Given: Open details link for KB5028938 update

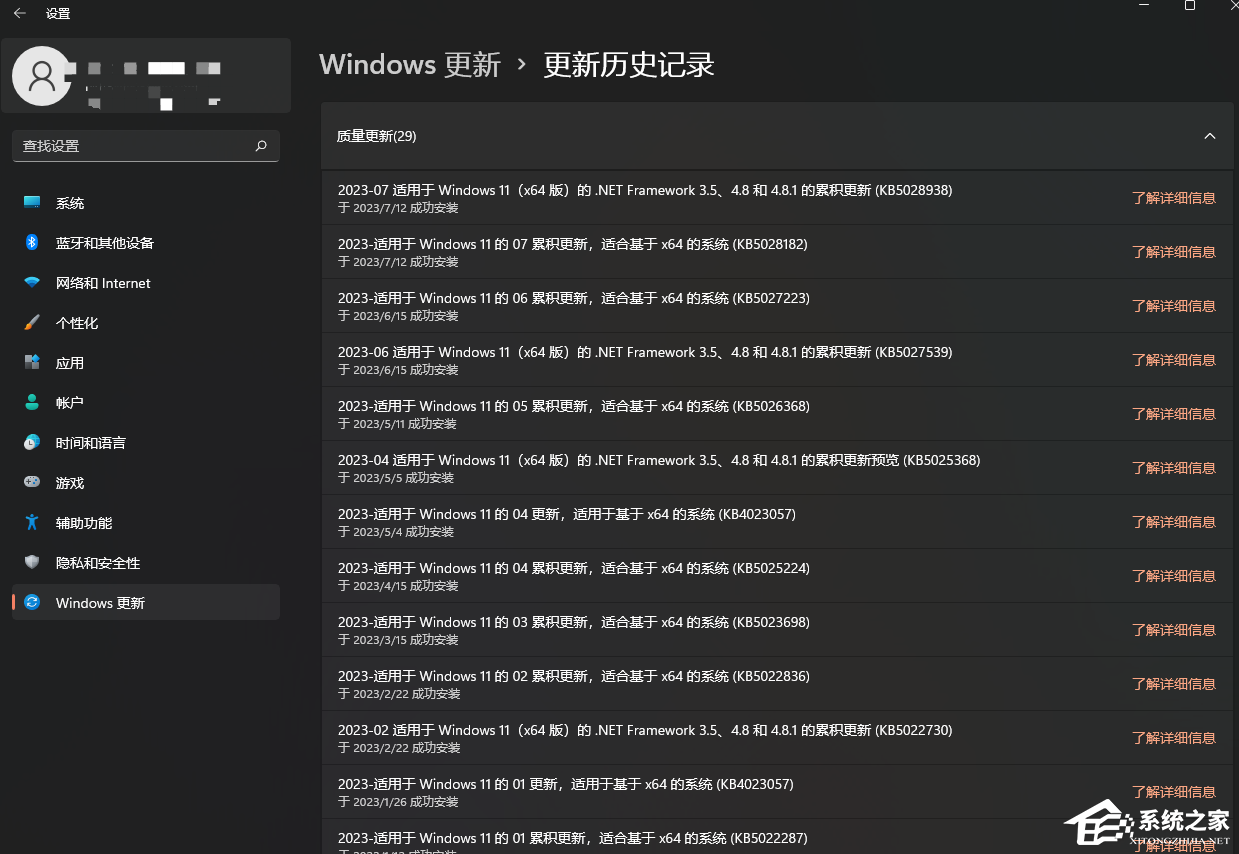Looking at the screenshot, I should [1173, 198].
